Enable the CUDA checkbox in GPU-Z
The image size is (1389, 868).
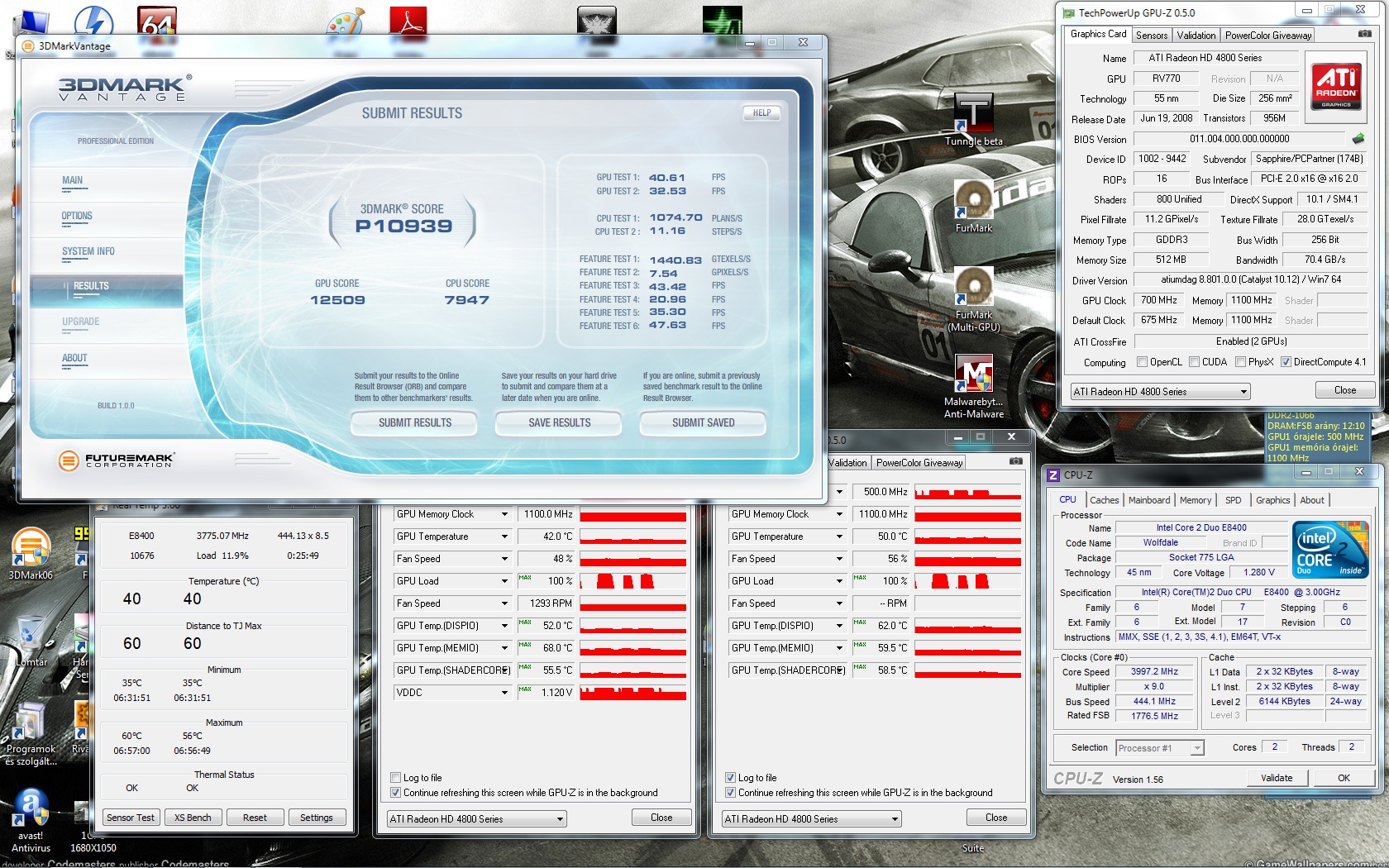tap(1194, 362)
